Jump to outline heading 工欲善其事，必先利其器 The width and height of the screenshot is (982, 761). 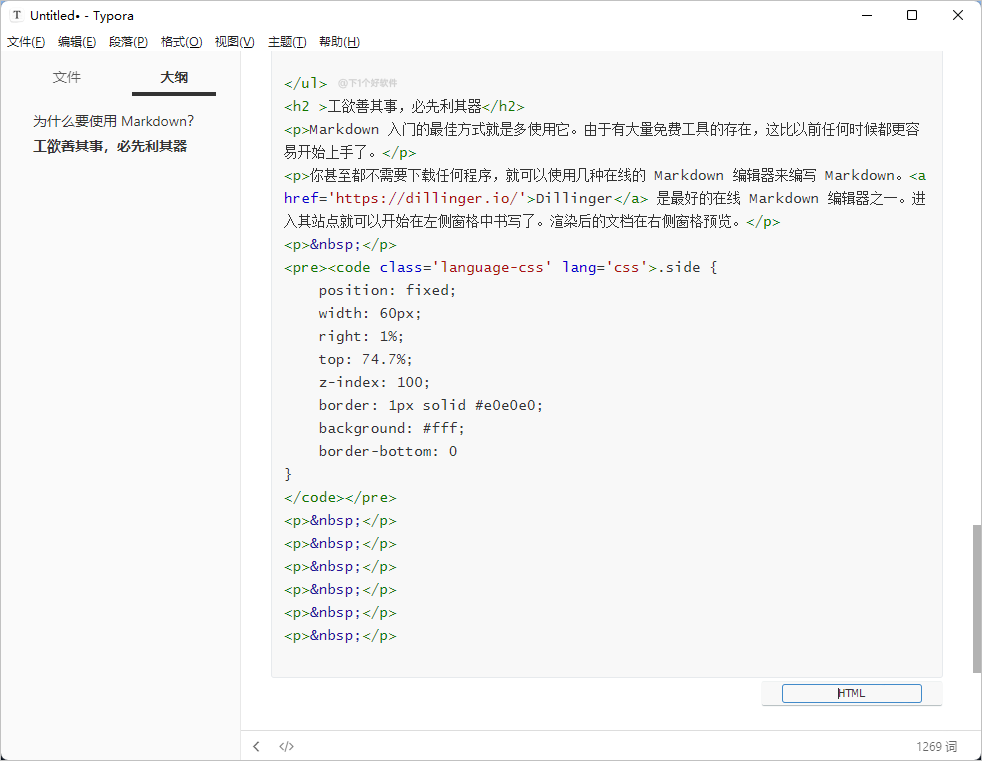110,146
